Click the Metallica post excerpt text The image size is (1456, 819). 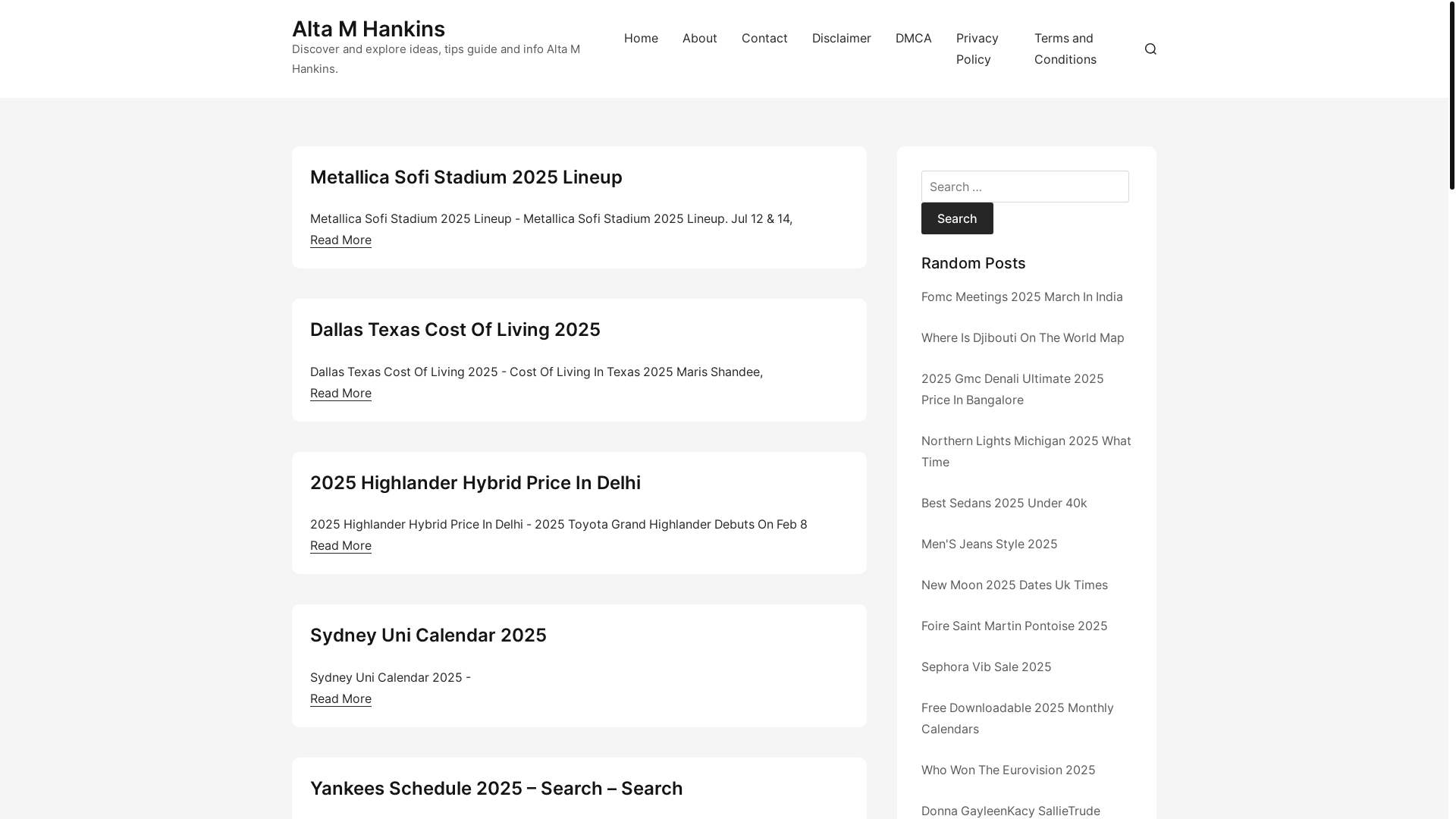click(551, 218)
